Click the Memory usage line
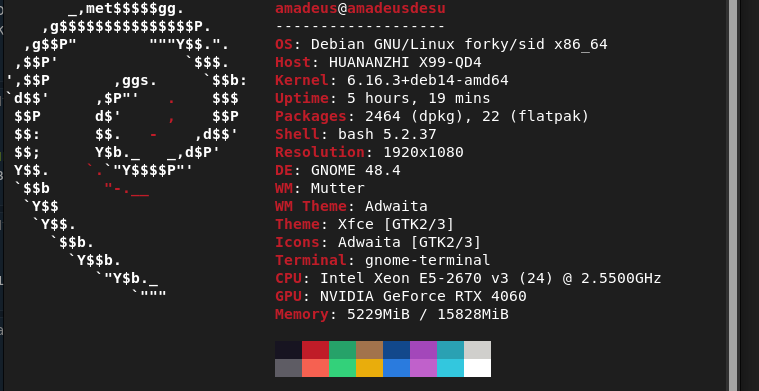This screenshot has width=759, height=391. pos(392,315)
